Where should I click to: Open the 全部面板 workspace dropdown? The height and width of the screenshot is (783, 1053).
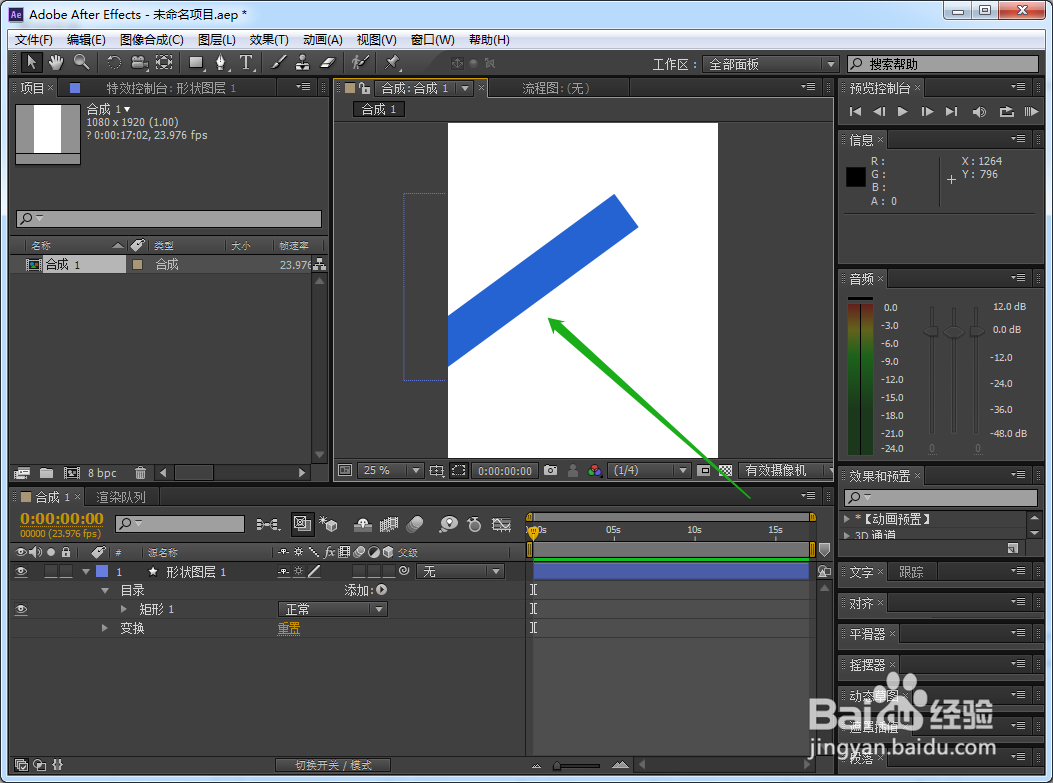click(770, 64)
